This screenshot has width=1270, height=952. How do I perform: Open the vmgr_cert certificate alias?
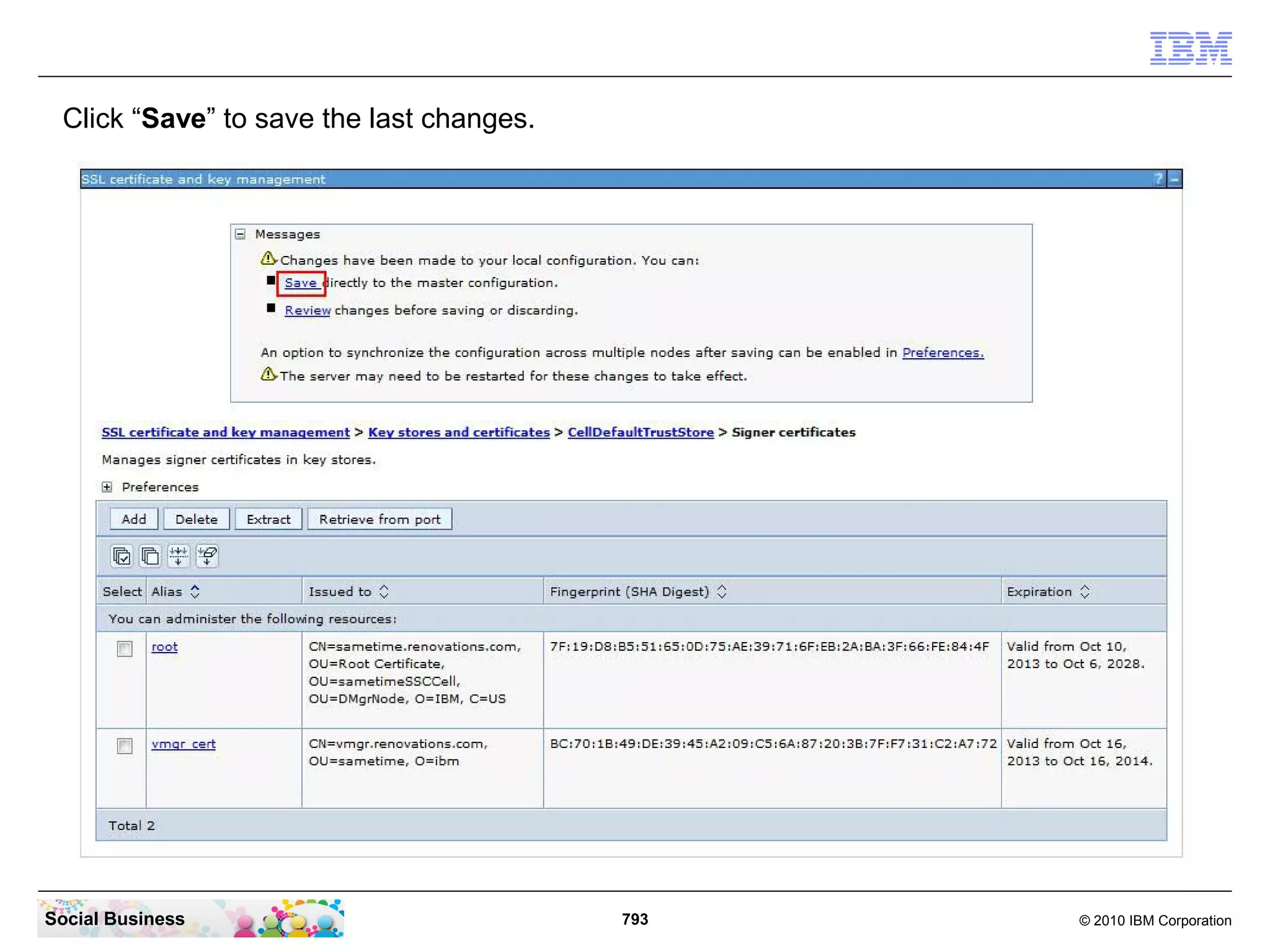pos(184,744)
